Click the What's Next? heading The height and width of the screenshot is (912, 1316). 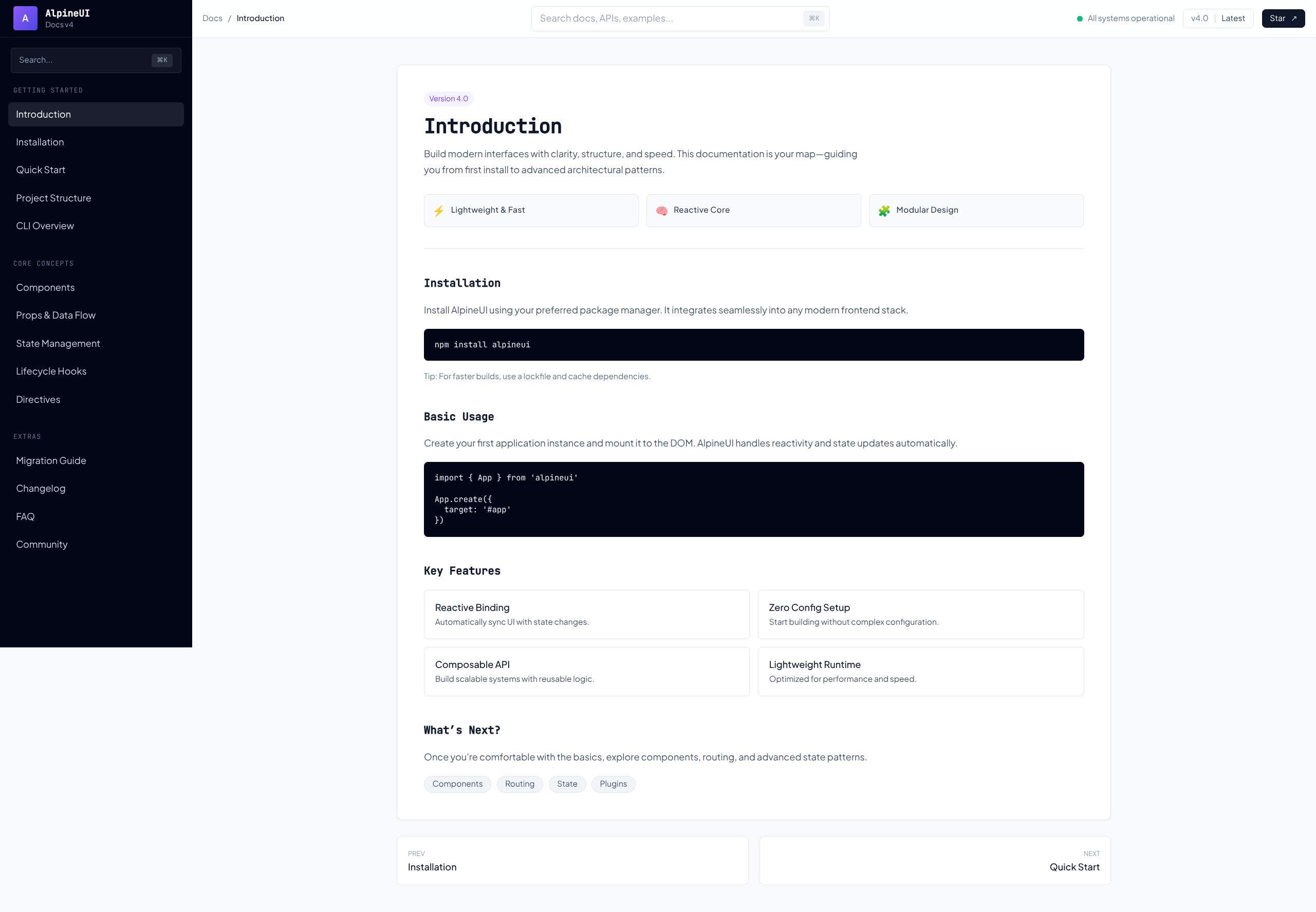click(462, 730)
